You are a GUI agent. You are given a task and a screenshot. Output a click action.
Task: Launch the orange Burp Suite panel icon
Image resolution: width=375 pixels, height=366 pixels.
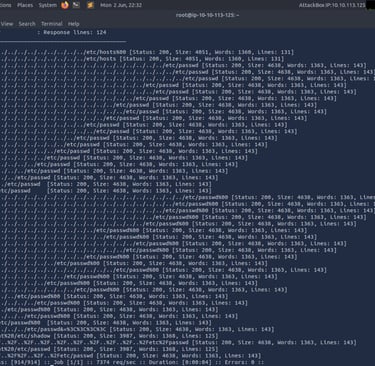90,5
